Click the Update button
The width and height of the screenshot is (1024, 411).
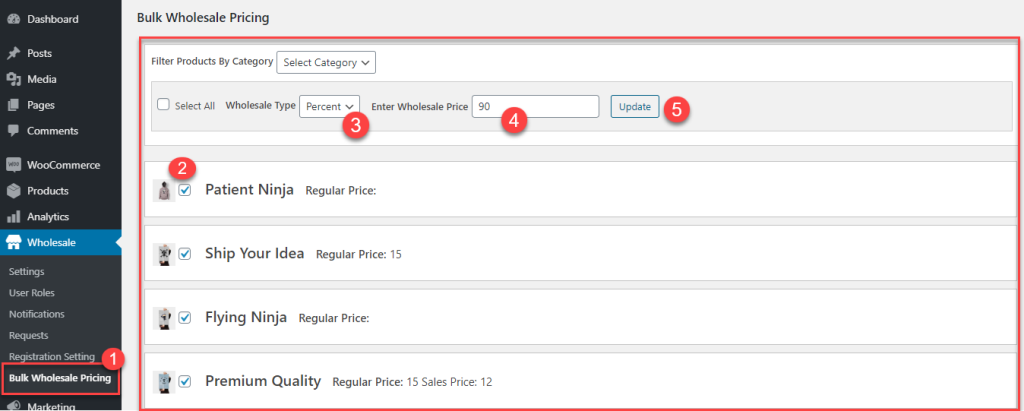click(x=635, y=107)
